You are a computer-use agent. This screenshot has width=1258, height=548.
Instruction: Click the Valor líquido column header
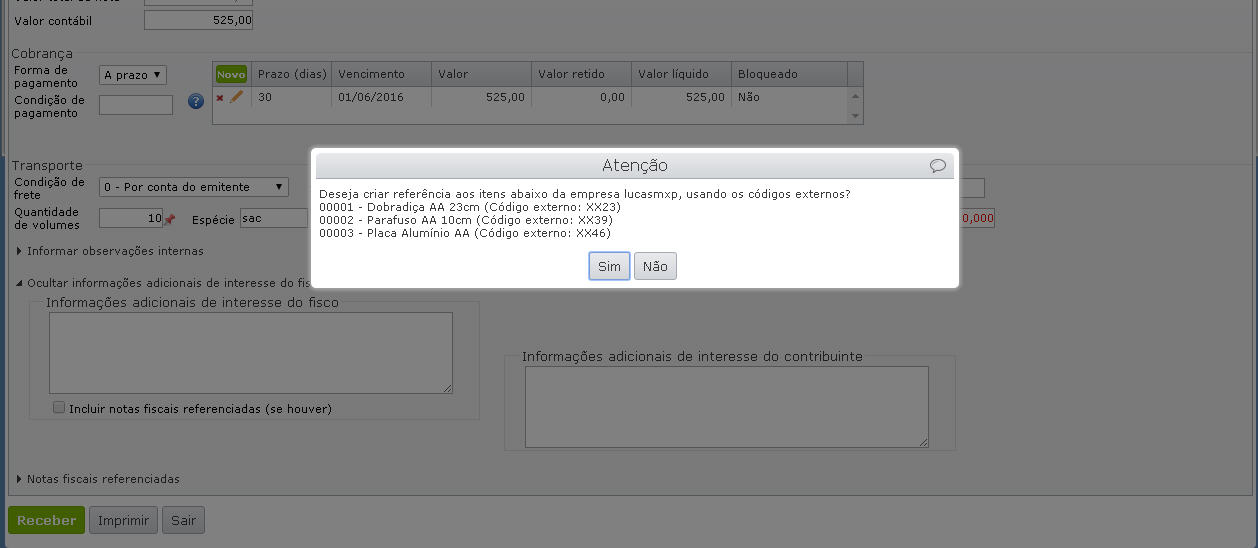[681, 74]
